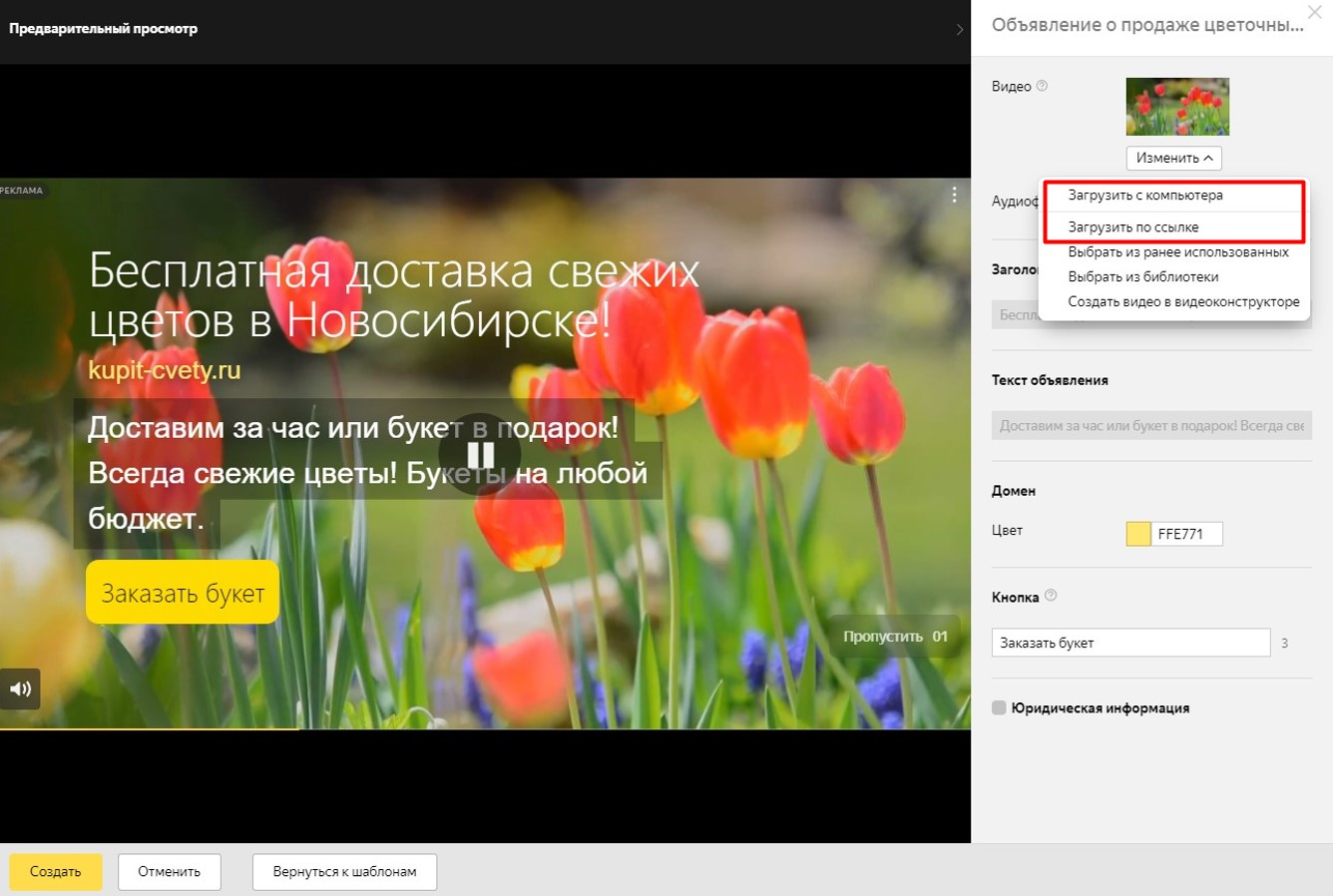Click the help icon next to Кнопка
The width and height of the screenshot is (1336, 896).
(x=1051, y=596)
